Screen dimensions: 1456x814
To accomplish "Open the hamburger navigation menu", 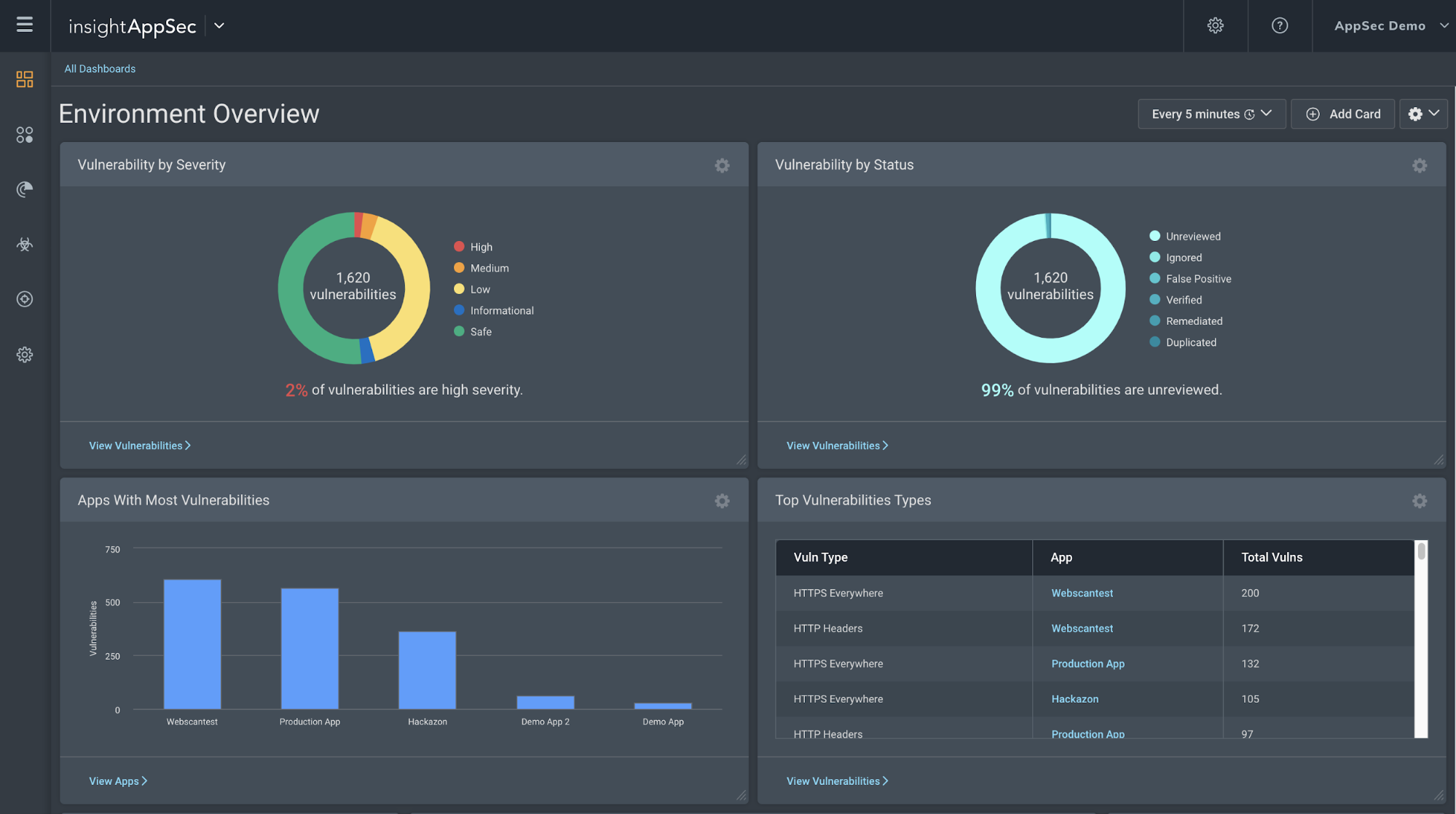I will click(25, 25).
